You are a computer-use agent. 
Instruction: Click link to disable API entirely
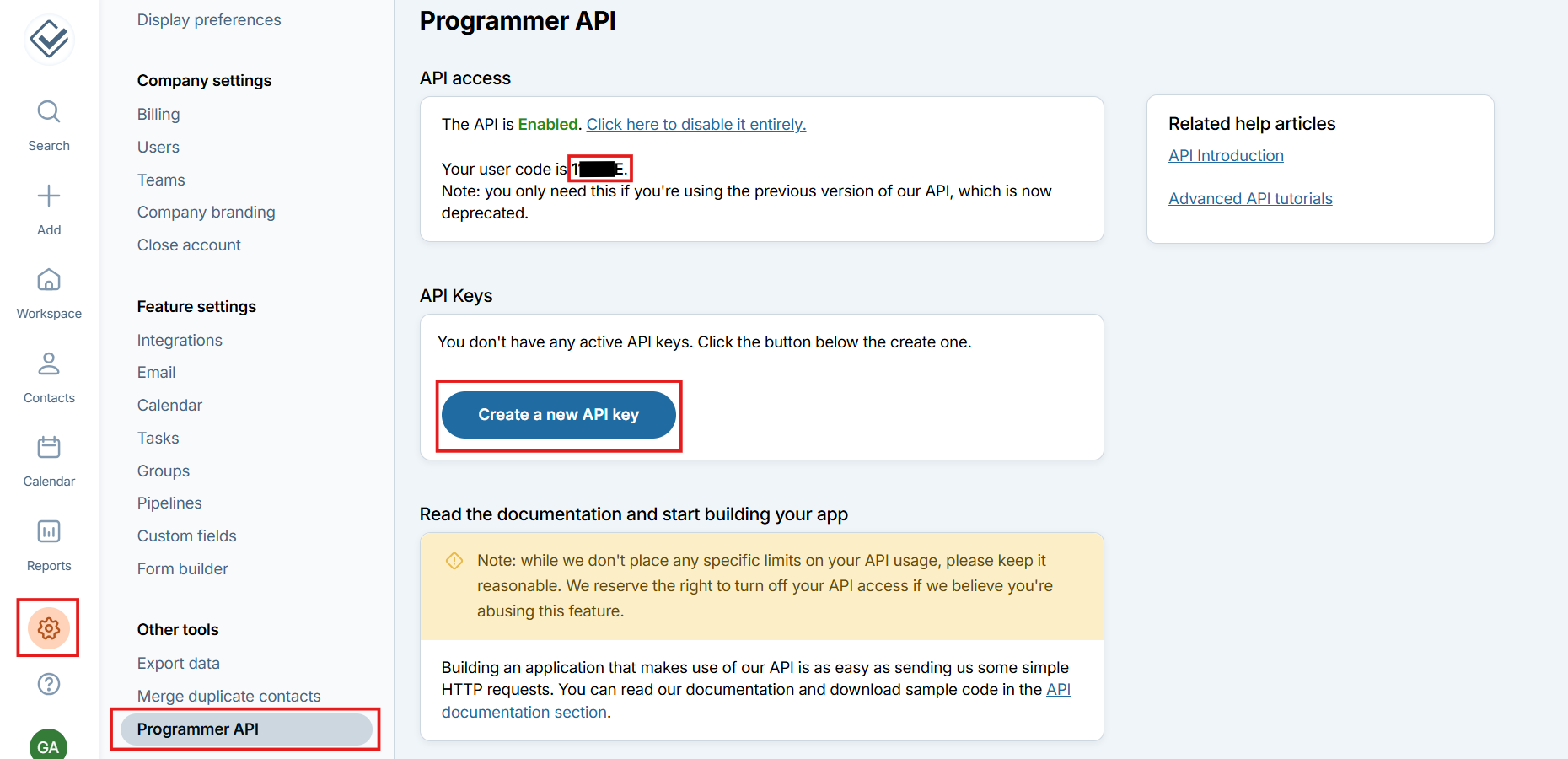tap(696, 125)
